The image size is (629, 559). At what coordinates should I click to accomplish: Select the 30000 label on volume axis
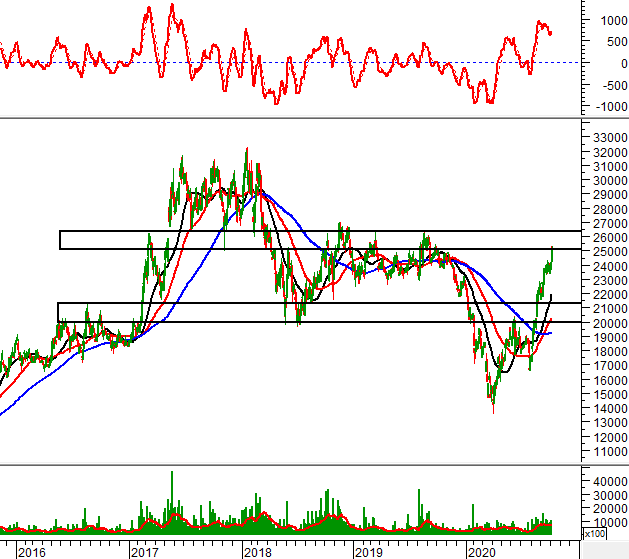610,495
